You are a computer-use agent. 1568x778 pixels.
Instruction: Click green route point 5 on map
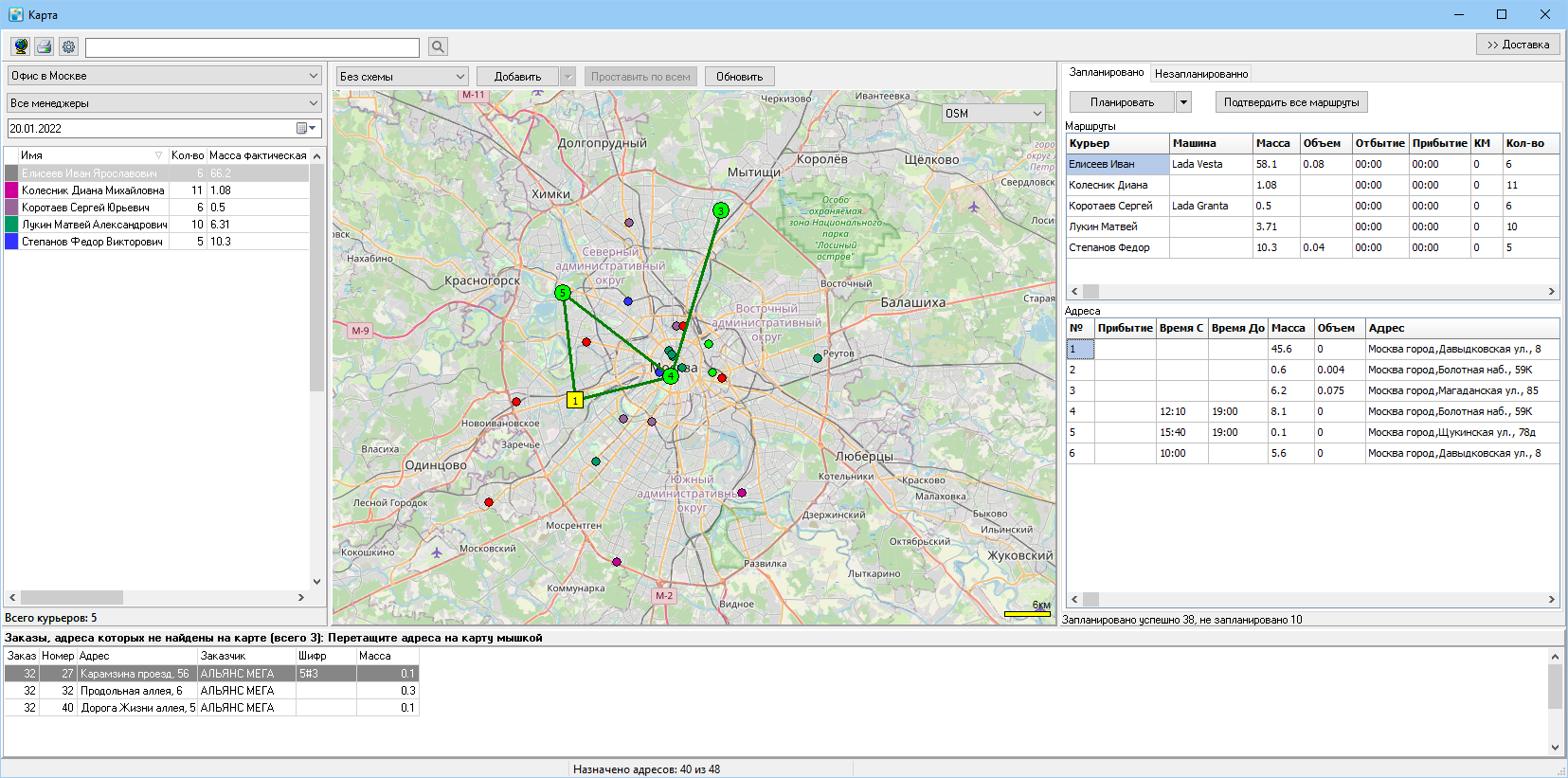click(563, 293)
